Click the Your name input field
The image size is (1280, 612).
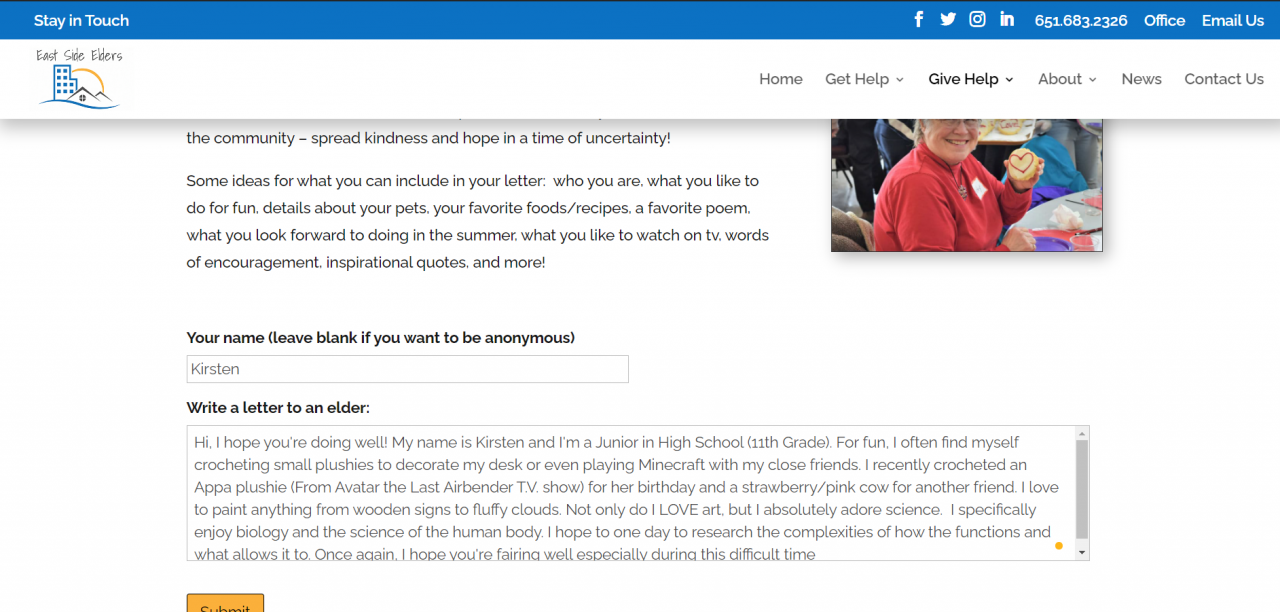tap(407, 369)
